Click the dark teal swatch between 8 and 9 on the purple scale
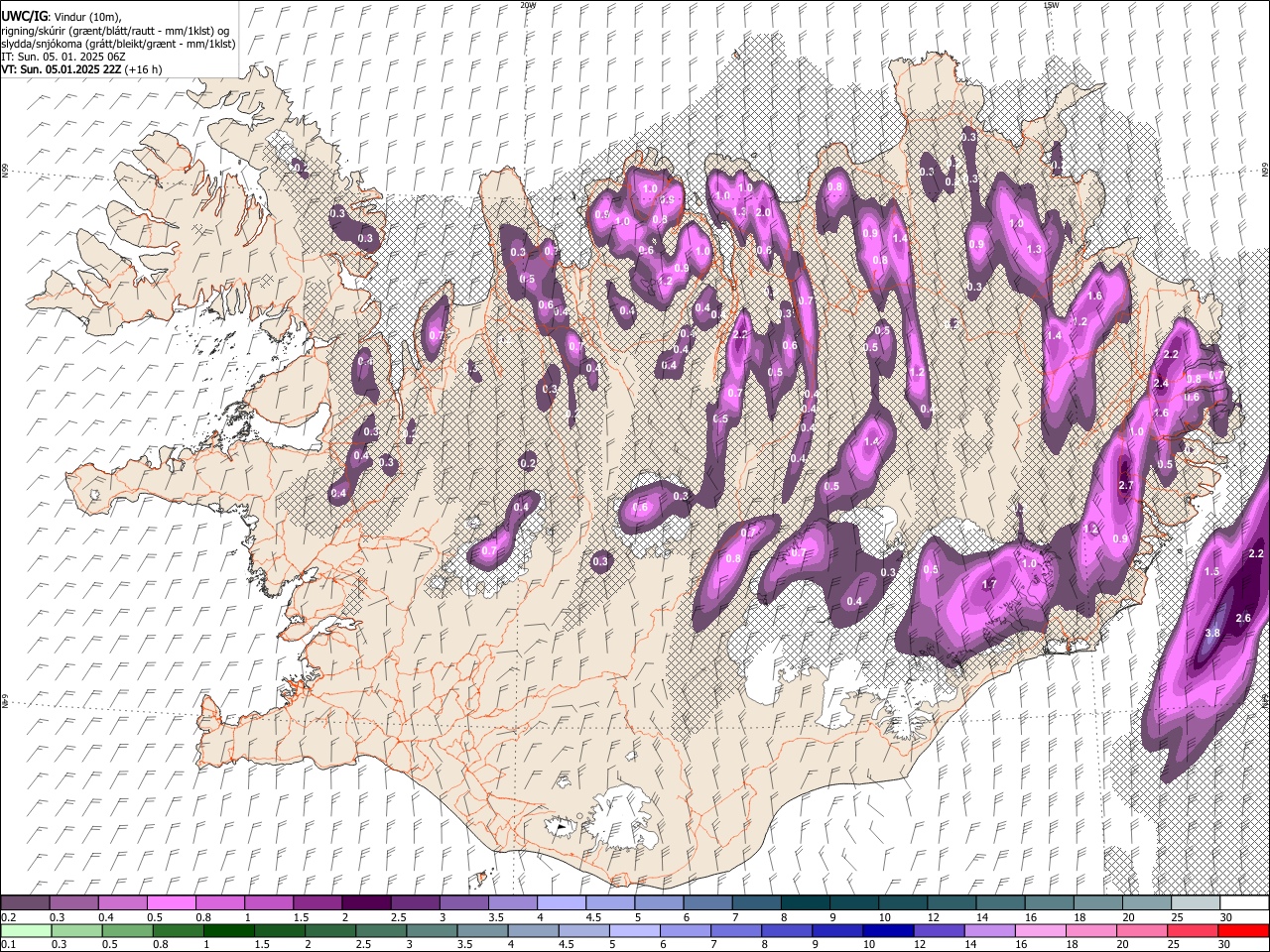1270x952 pixels. coord(804,902)
